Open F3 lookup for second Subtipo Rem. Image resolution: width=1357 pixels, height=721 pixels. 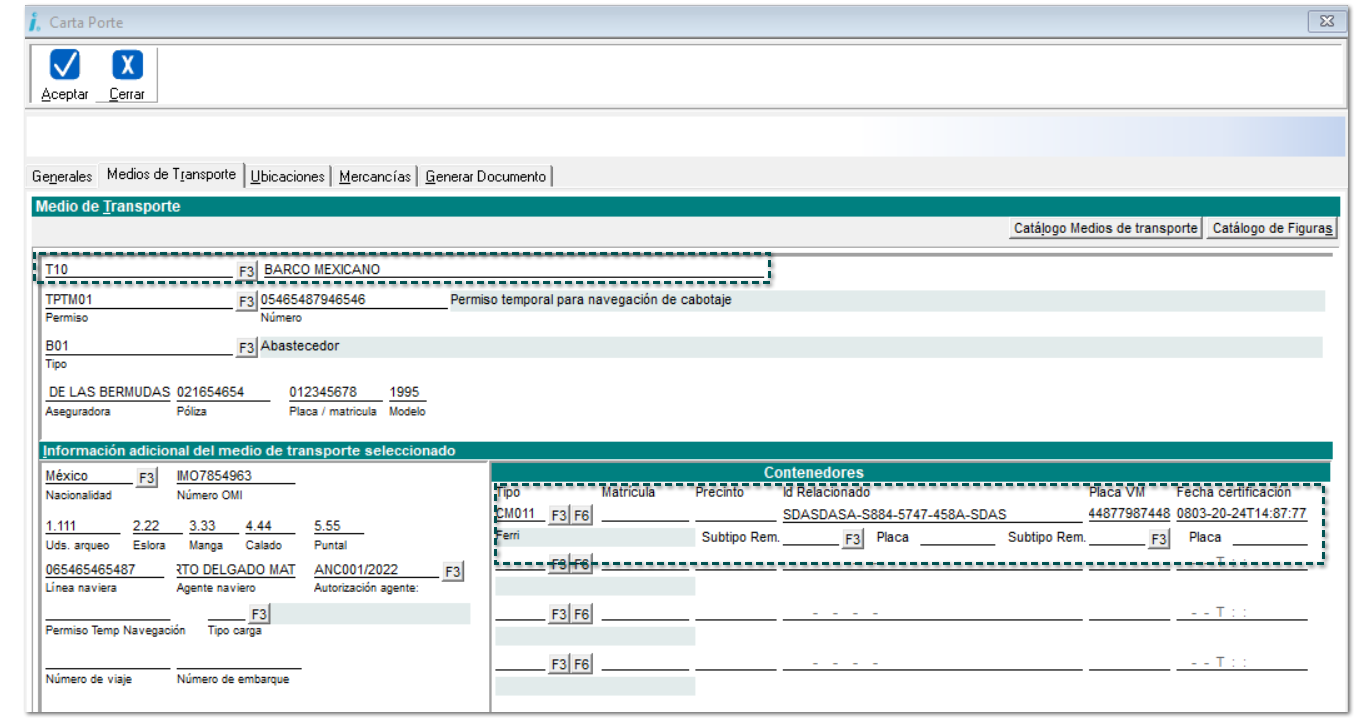pyautogui.click(x=1158, y=539)
